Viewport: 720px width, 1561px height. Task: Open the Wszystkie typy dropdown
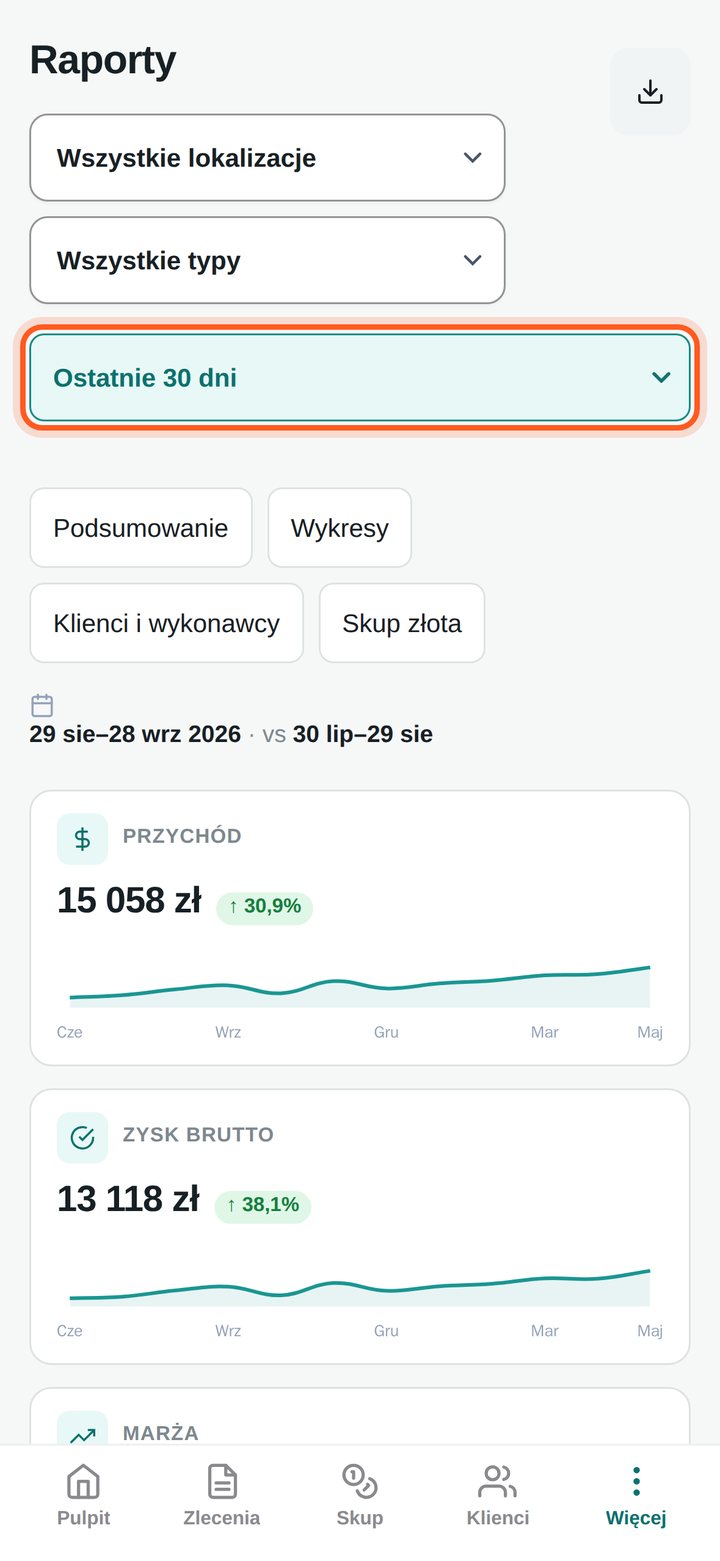click(x=267, y=260)
